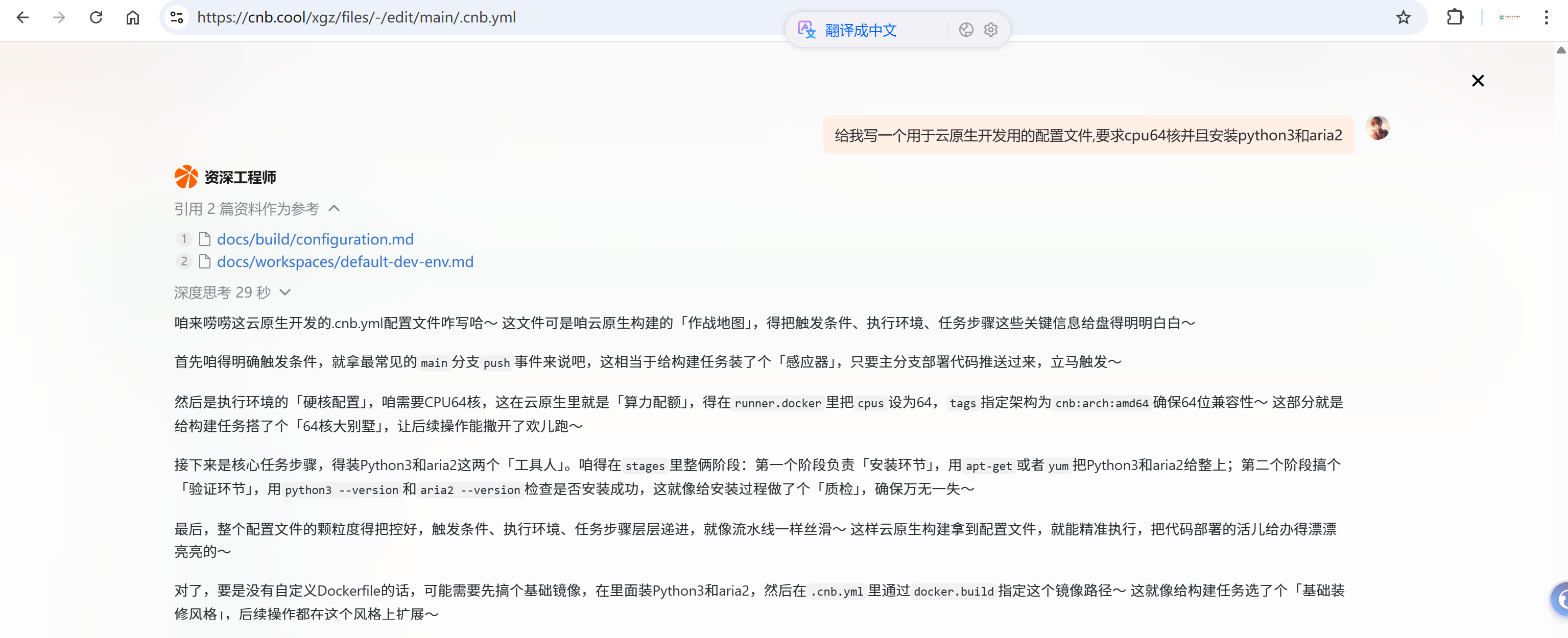Open the browser home page
This screenshot has height=638, width=1568.
133,18
